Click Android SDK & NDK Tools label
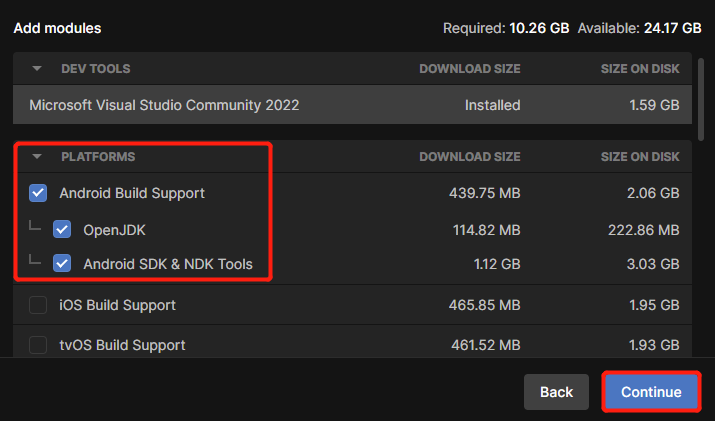 (168, 264)
